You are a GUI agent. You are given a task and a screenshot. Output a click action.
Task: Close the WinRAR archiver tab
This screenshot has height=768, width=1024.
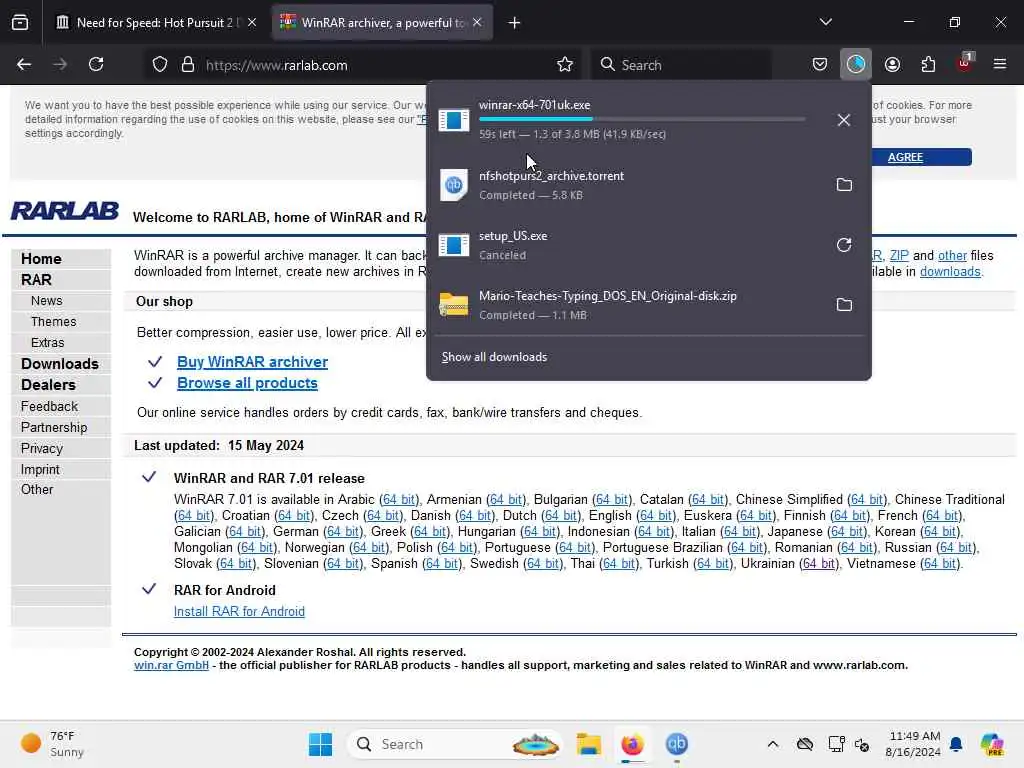click(x=477, y=23)
